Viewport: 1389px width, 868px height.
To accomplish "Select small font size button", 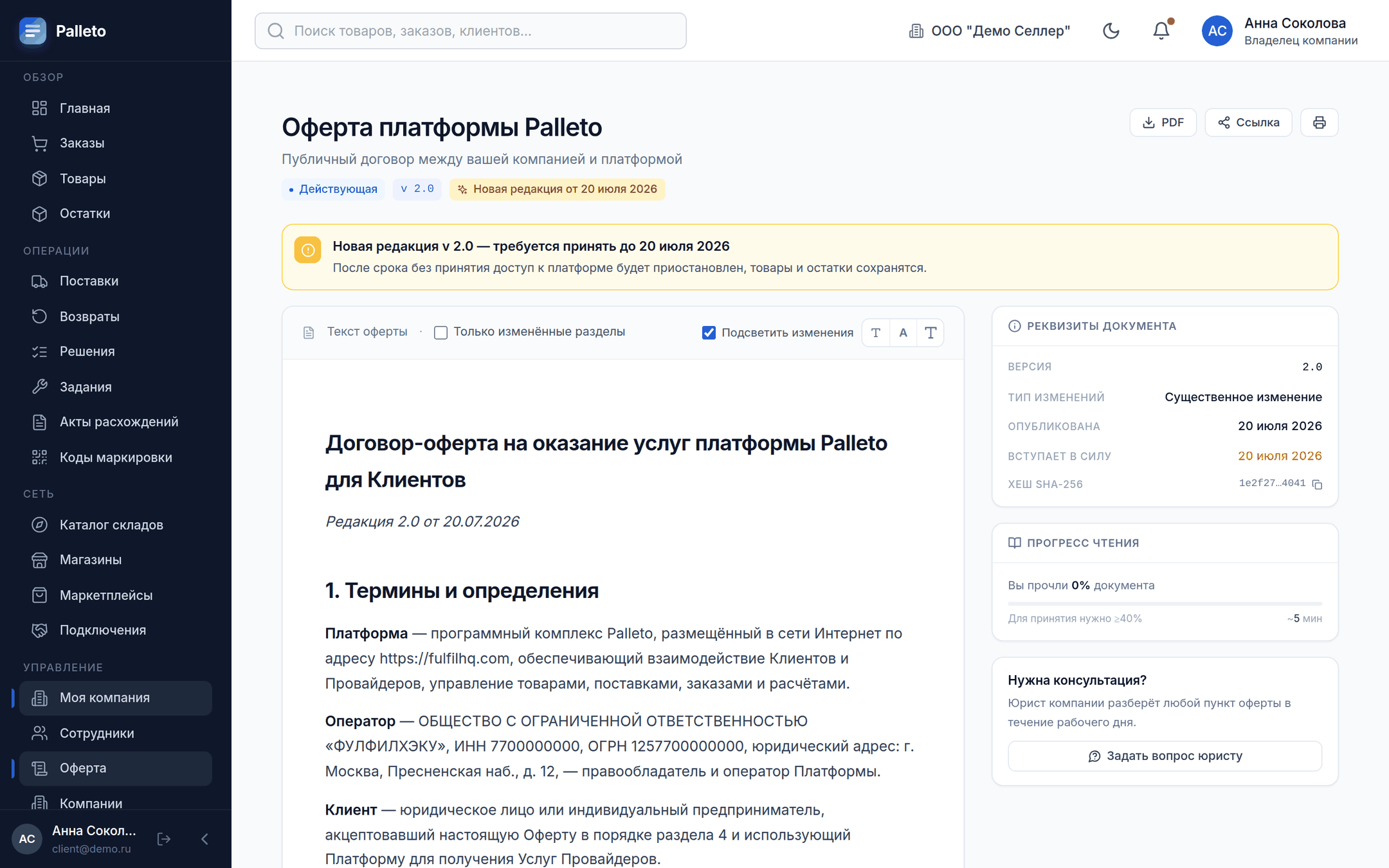I will tap(876, 332).
